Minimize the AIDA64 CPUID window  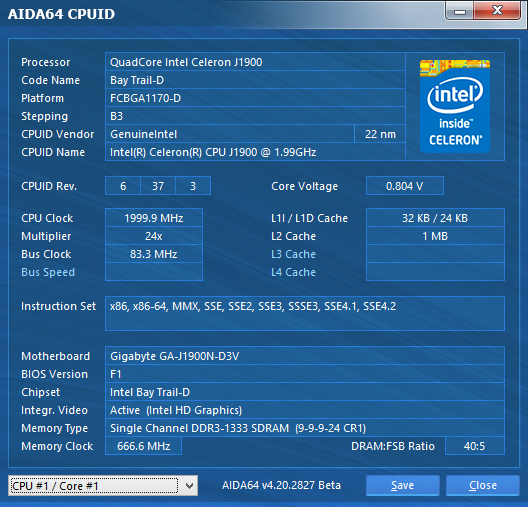coord(460,11)
